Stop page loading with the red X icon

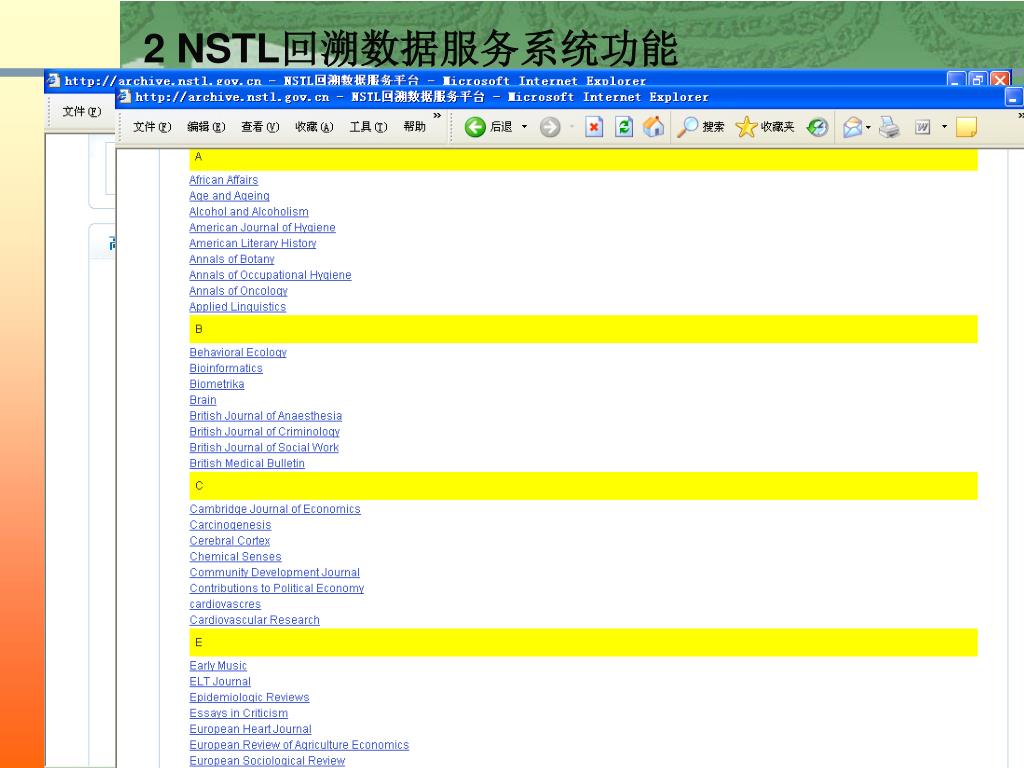pos(594,127)
